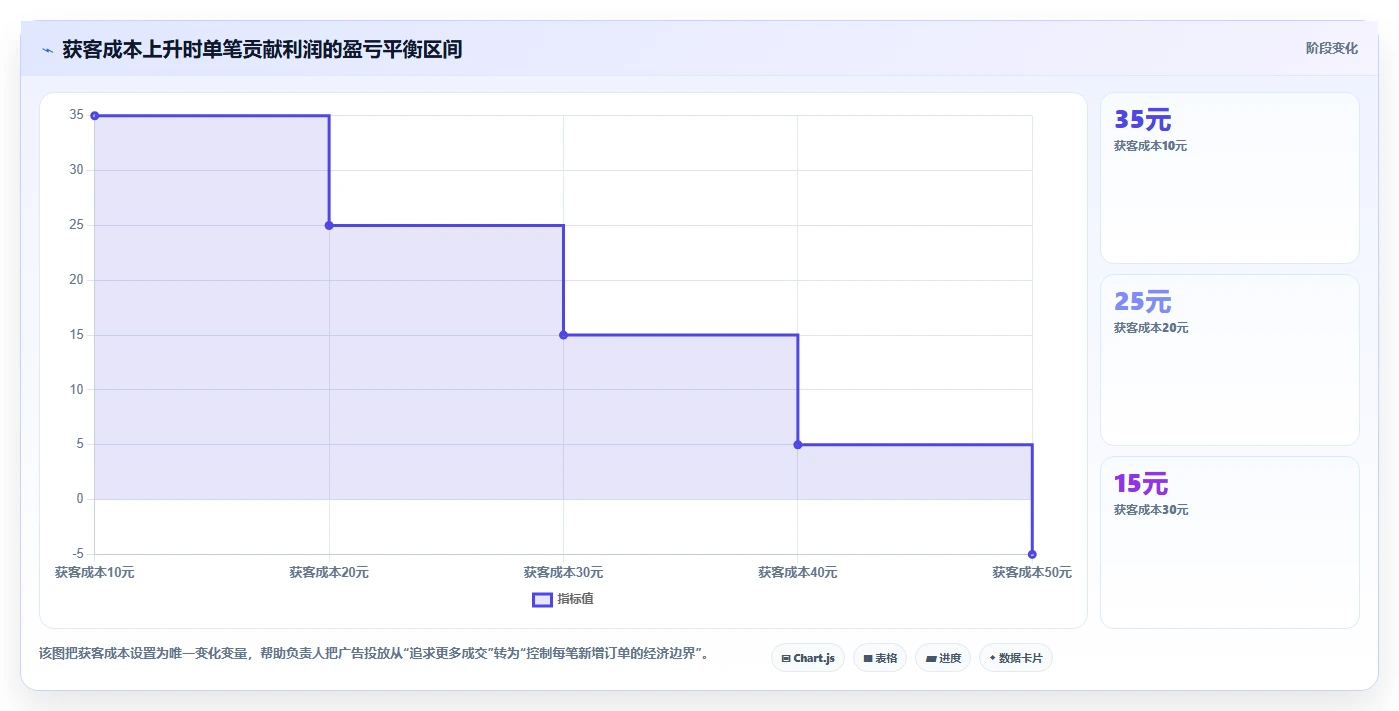
Task: Toggle the 指标值 legend swatch
Action: click(x=542, y=600)
